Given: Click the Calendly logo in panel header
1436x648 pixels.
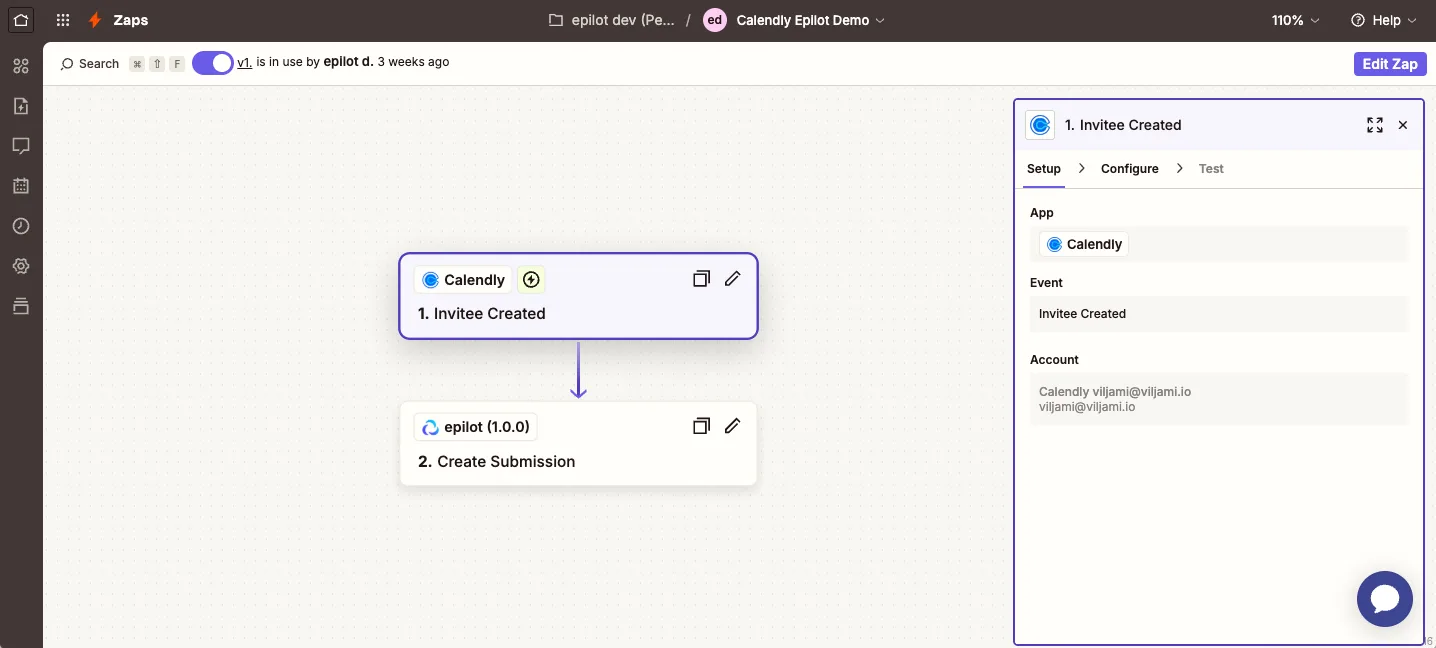Looking at the screenshot, I should 1040,125.
